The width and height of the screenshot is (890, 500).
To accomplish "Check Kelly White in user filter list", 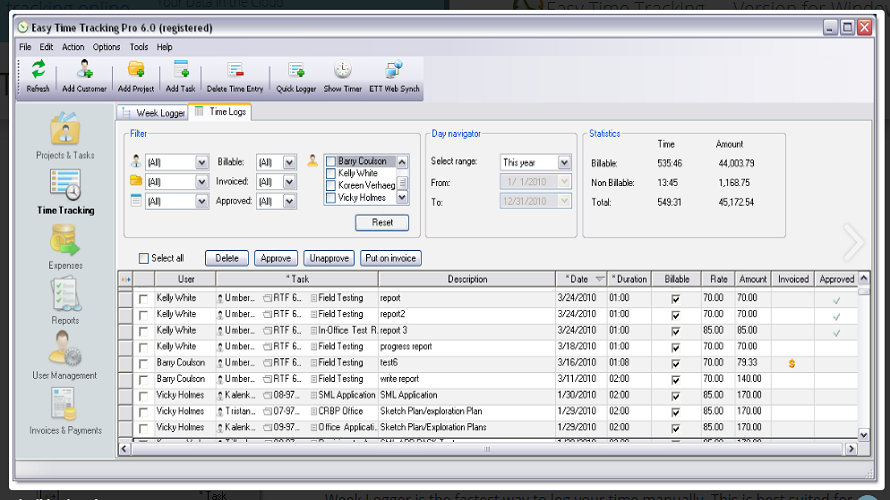I will point(331,174).
